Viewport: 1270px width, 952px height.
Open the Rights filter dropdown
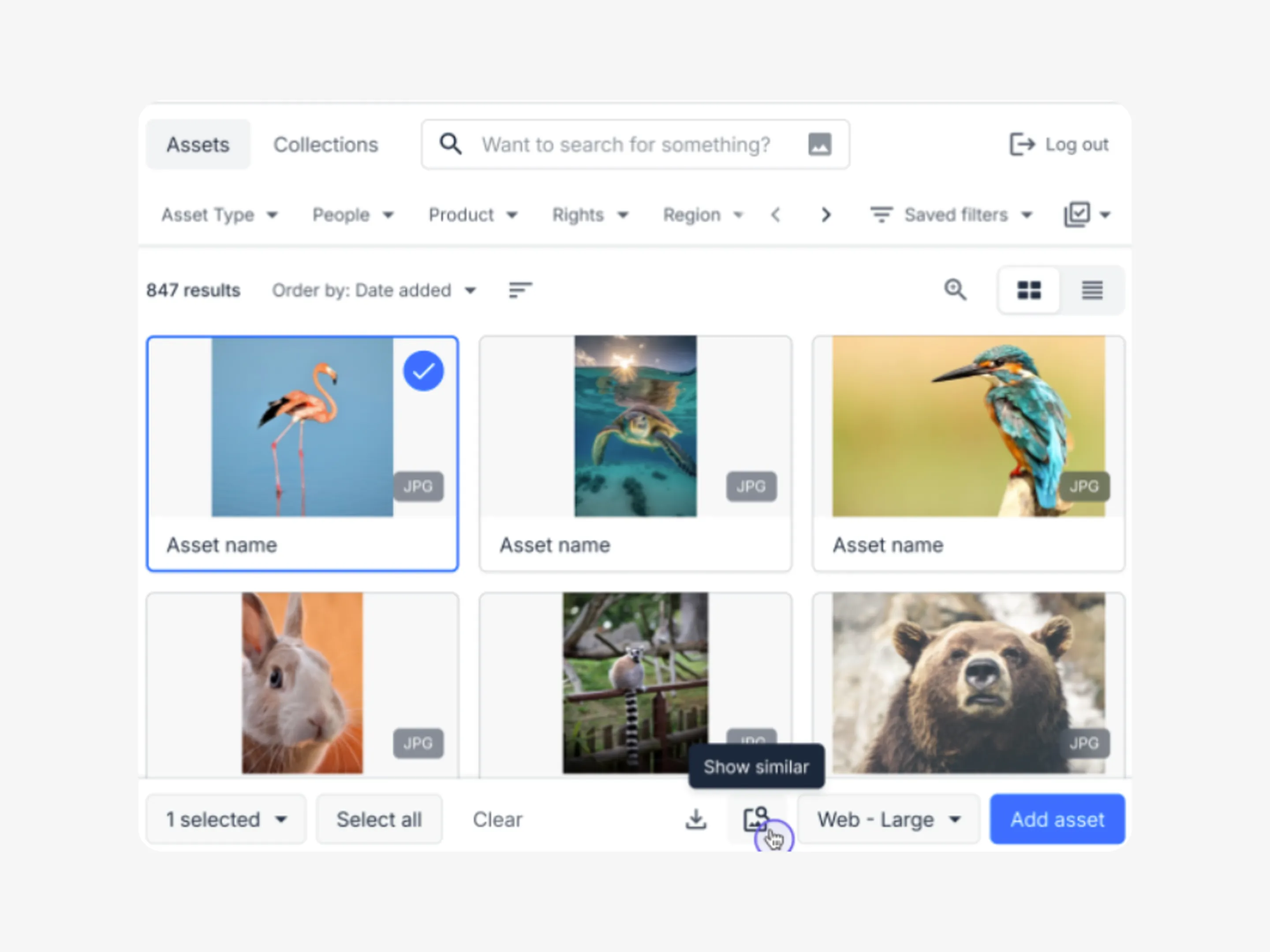click(x=590, y=215)
